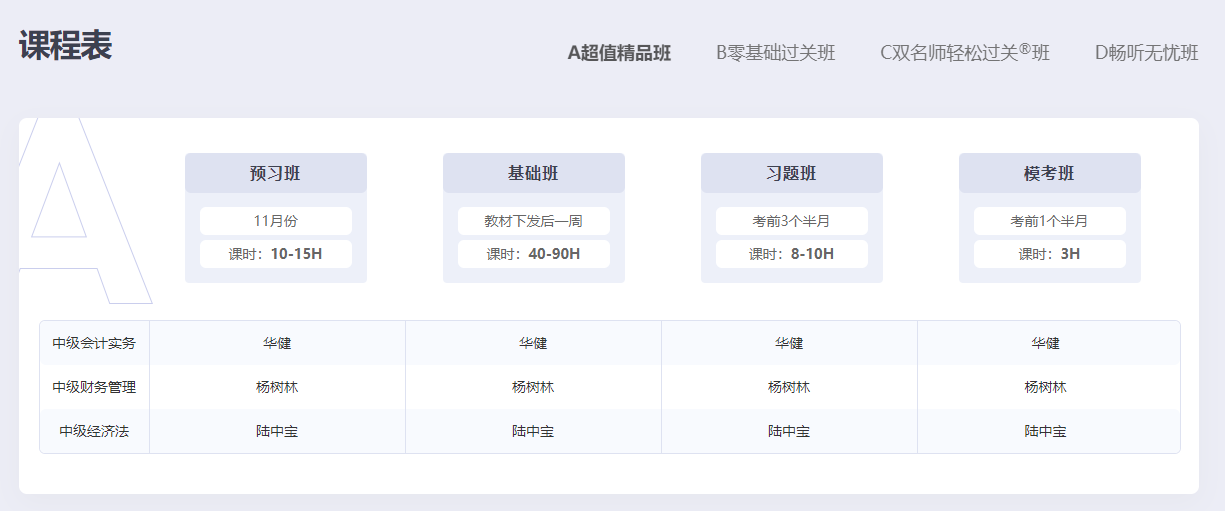Select the 中级财务管理 row header
The width and height of the screenshot is (1225, 511).
[x=94, y=387]
